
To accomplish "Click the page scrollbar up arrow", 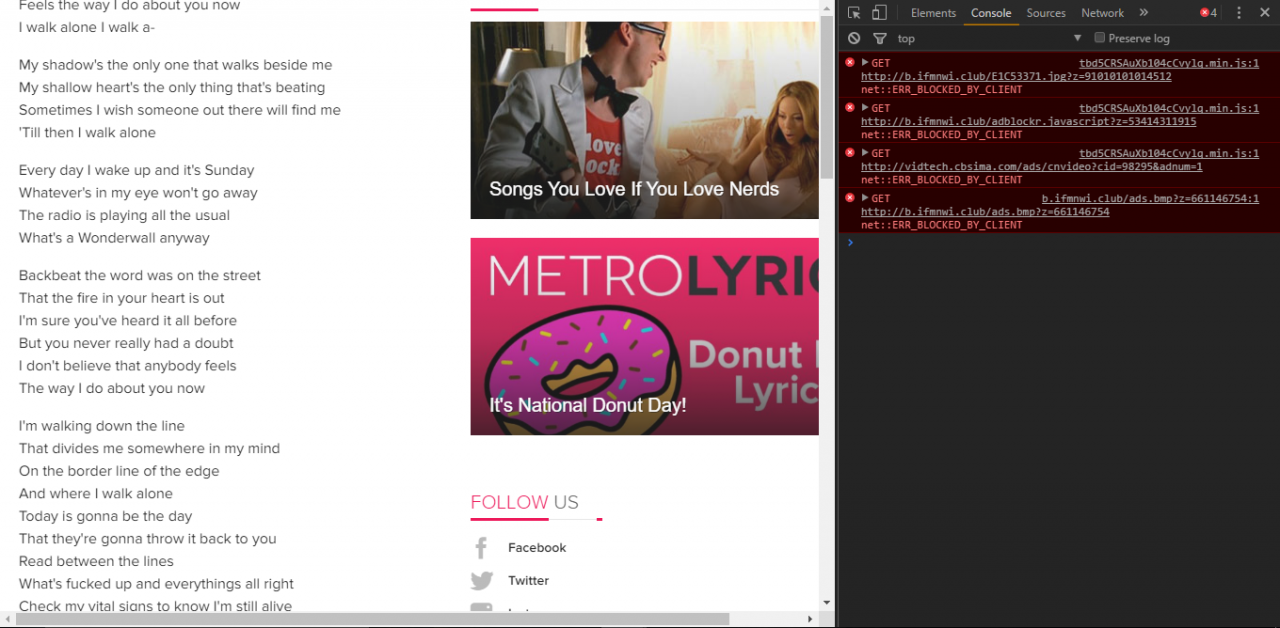I will pos(826,6).
